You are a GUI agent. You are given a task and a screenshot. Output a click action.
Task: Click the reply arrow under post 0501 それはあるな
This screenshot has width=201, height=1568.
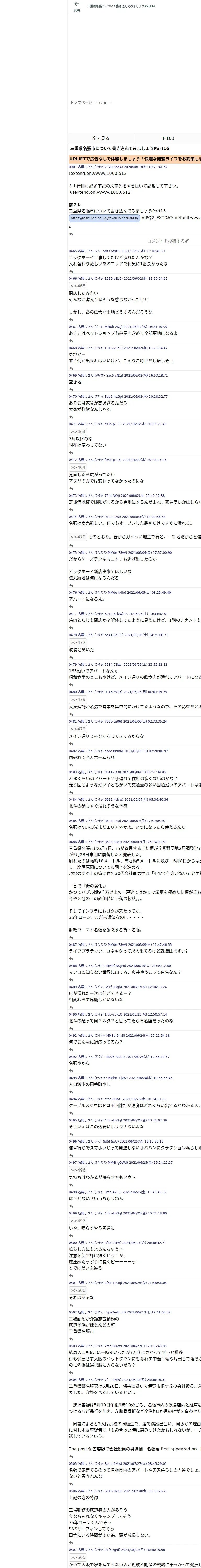[x=71, y=1305]
